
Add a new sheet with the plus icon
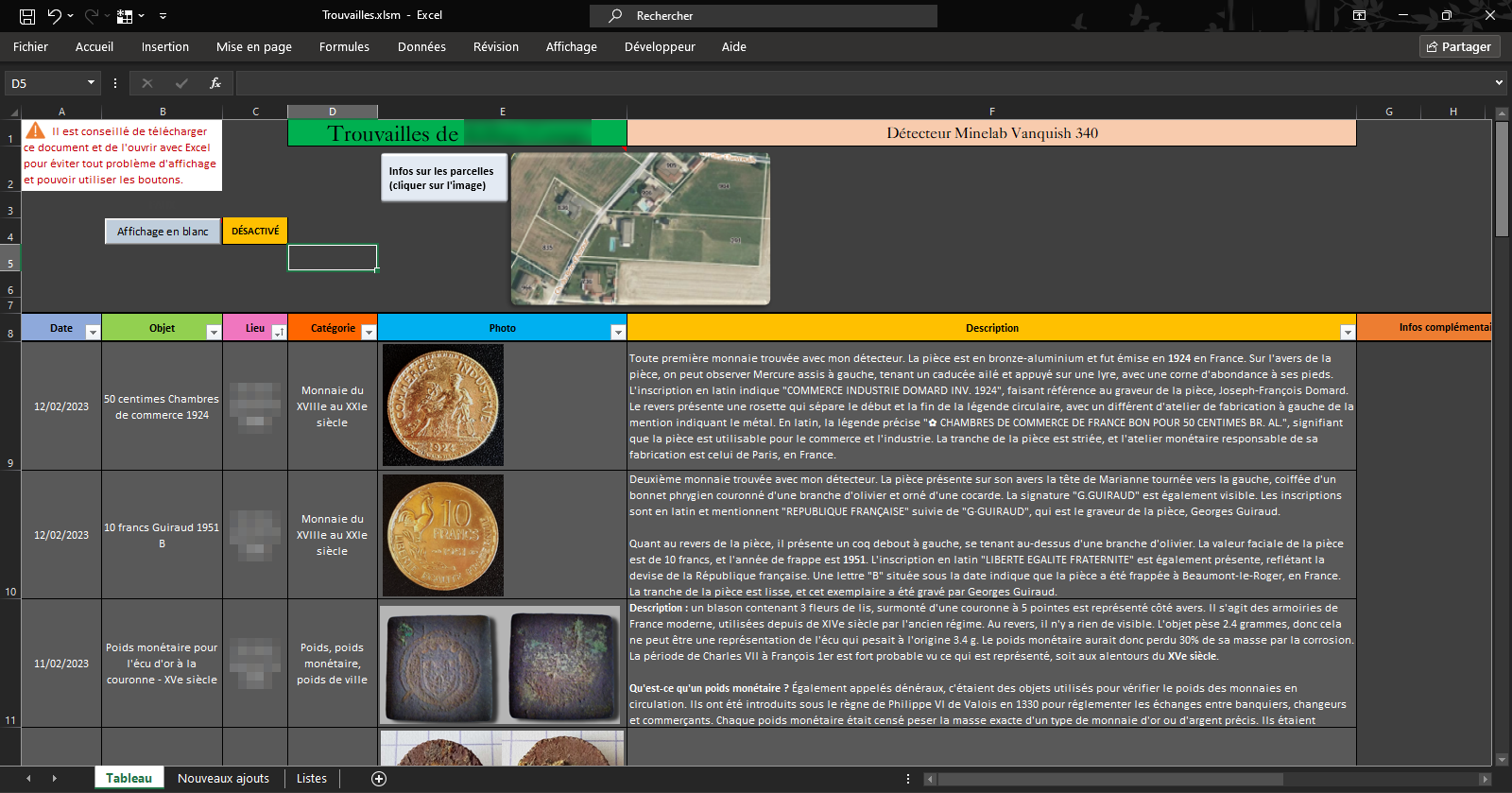click(379, 779)
